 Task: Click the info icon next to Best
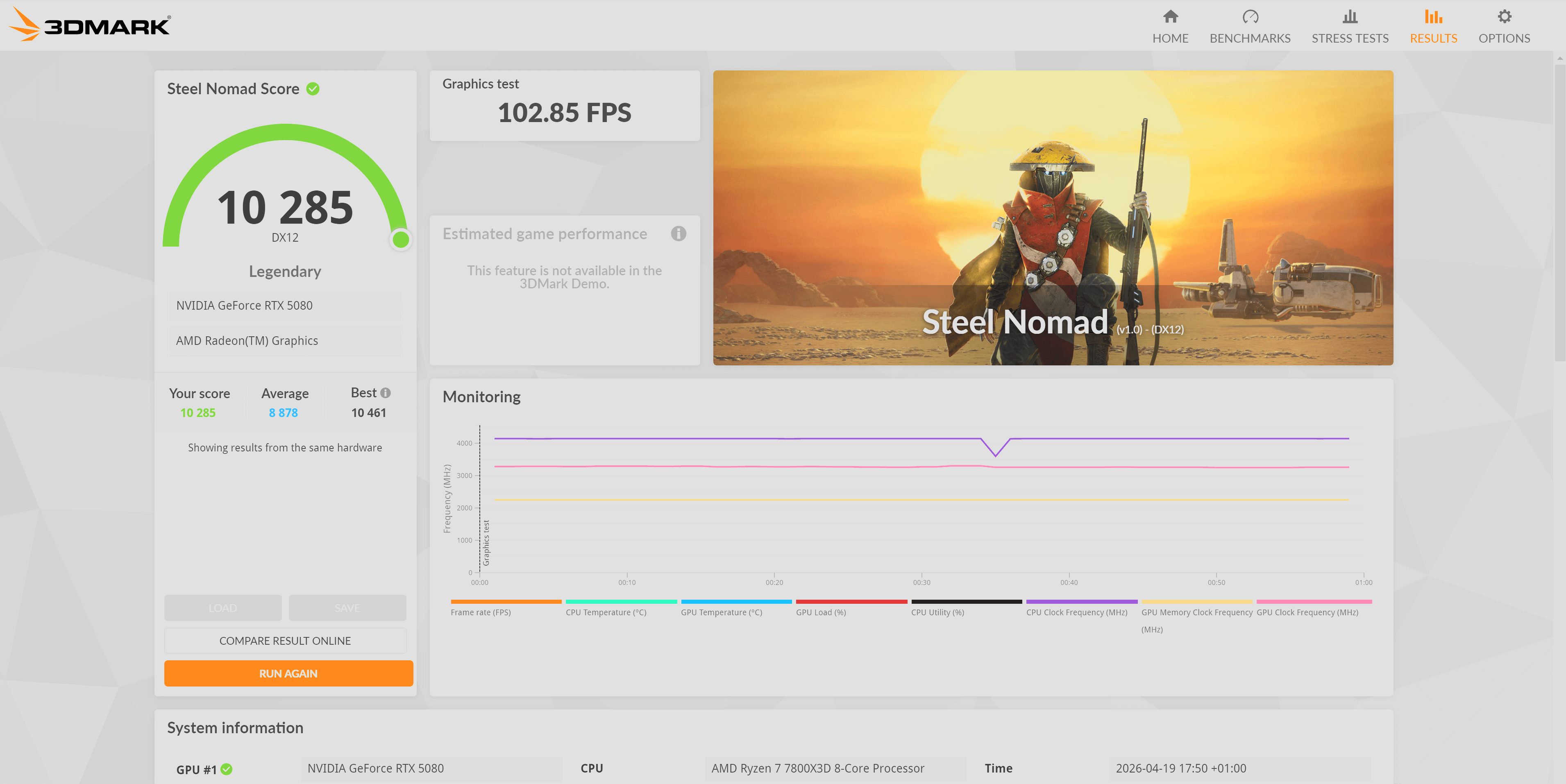386,393
